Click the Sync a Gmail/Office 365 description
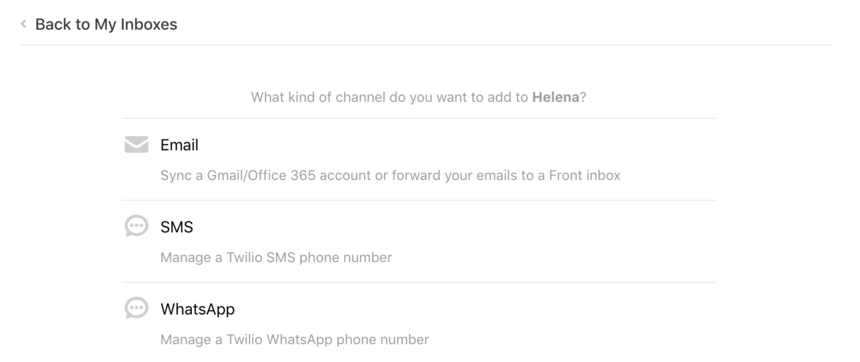The image size is (860, 362). [x=390, y=176]
